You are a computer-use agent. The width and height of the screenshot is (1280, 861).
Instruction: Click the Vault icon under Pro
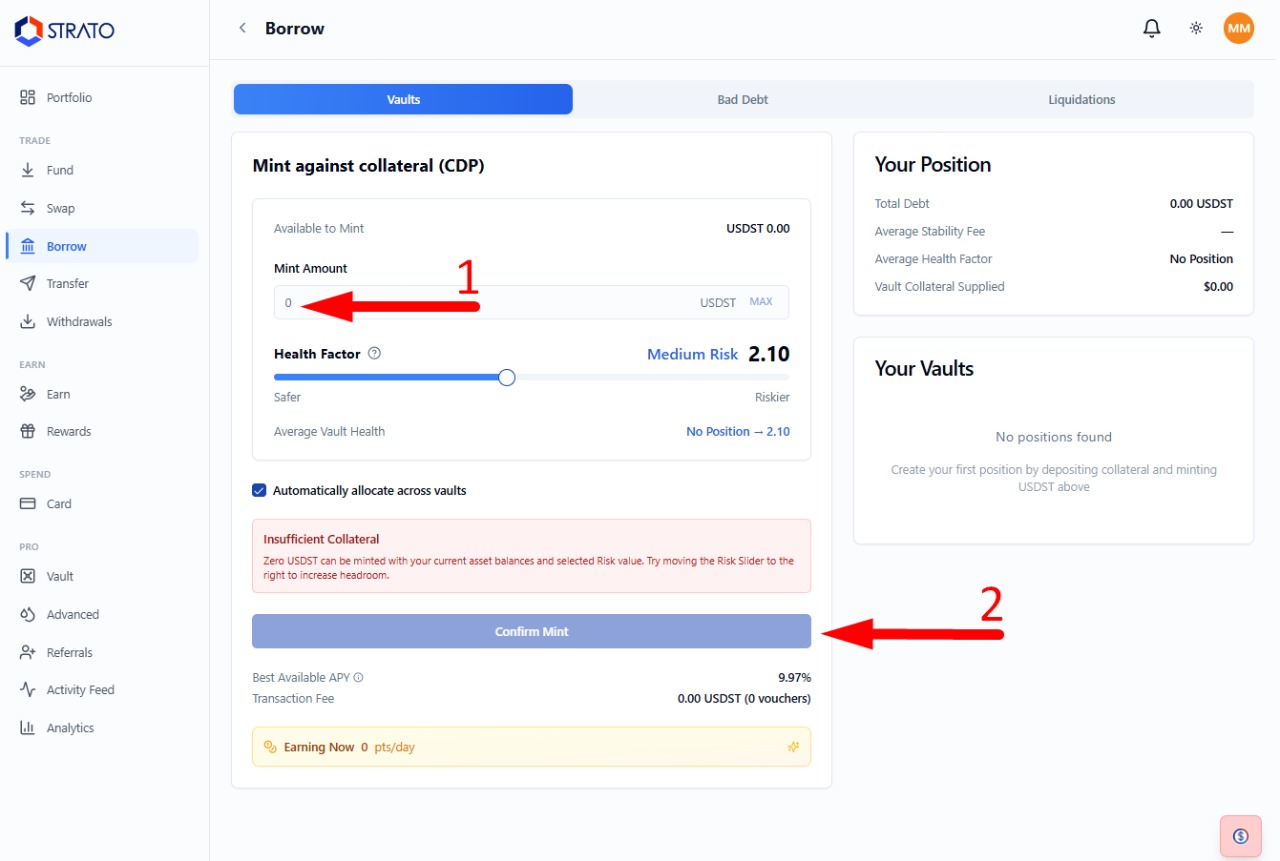pos(28,576)
